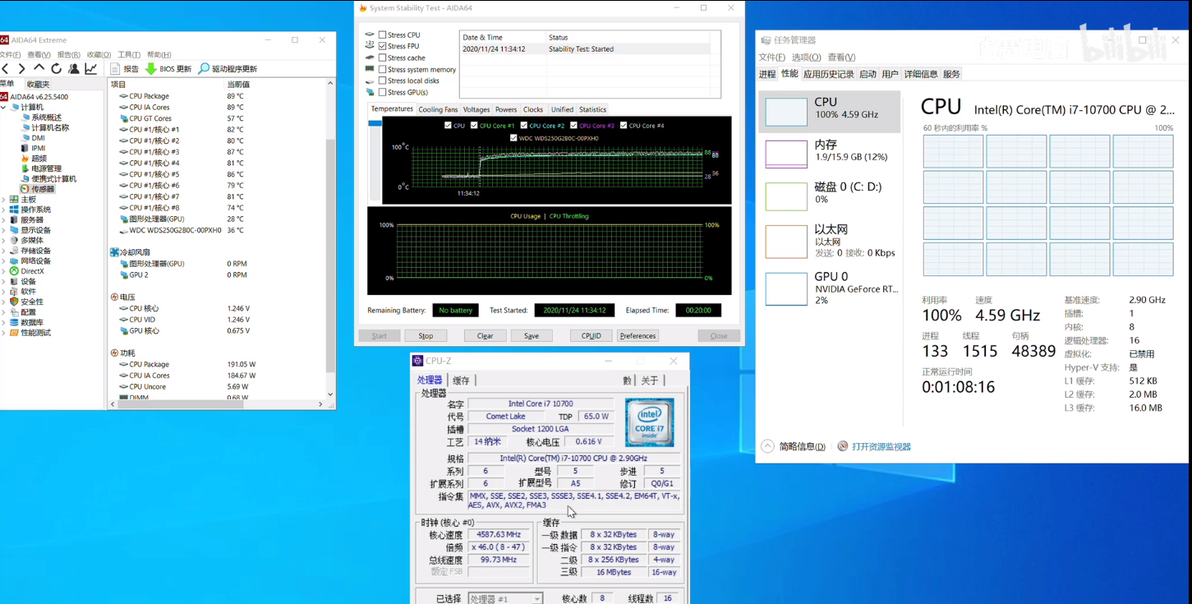
Task: Enable the Stress cache checkbox
Action: coord(382,58)
